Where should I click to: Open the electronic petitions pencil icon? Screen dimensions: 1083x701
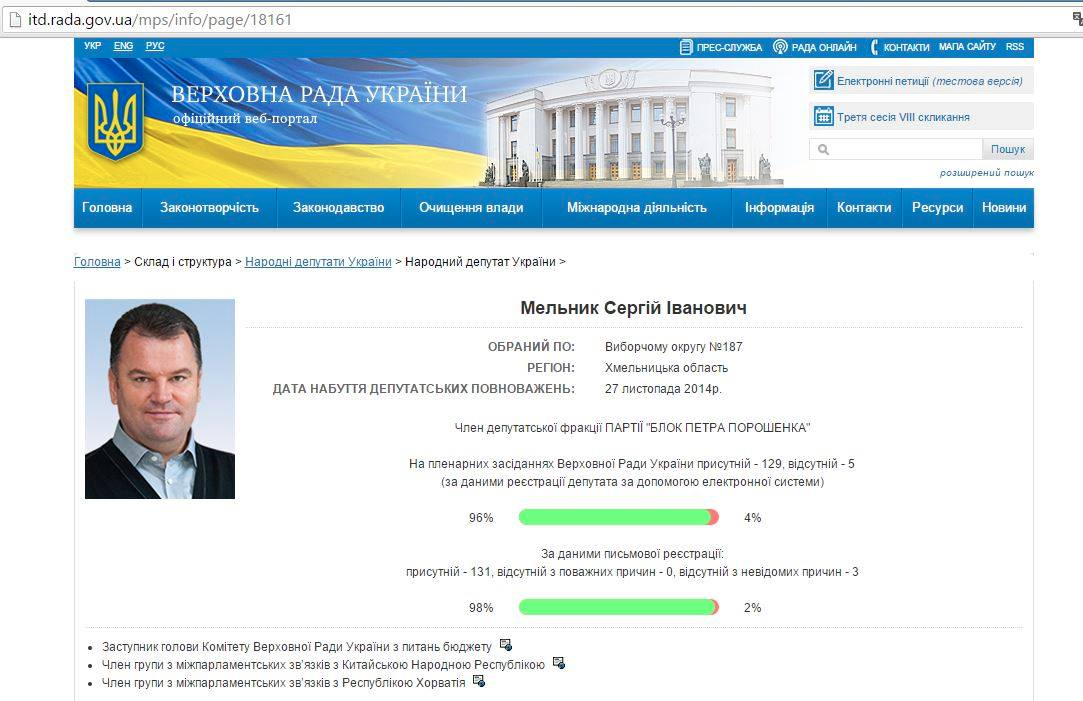coord(823,81)
